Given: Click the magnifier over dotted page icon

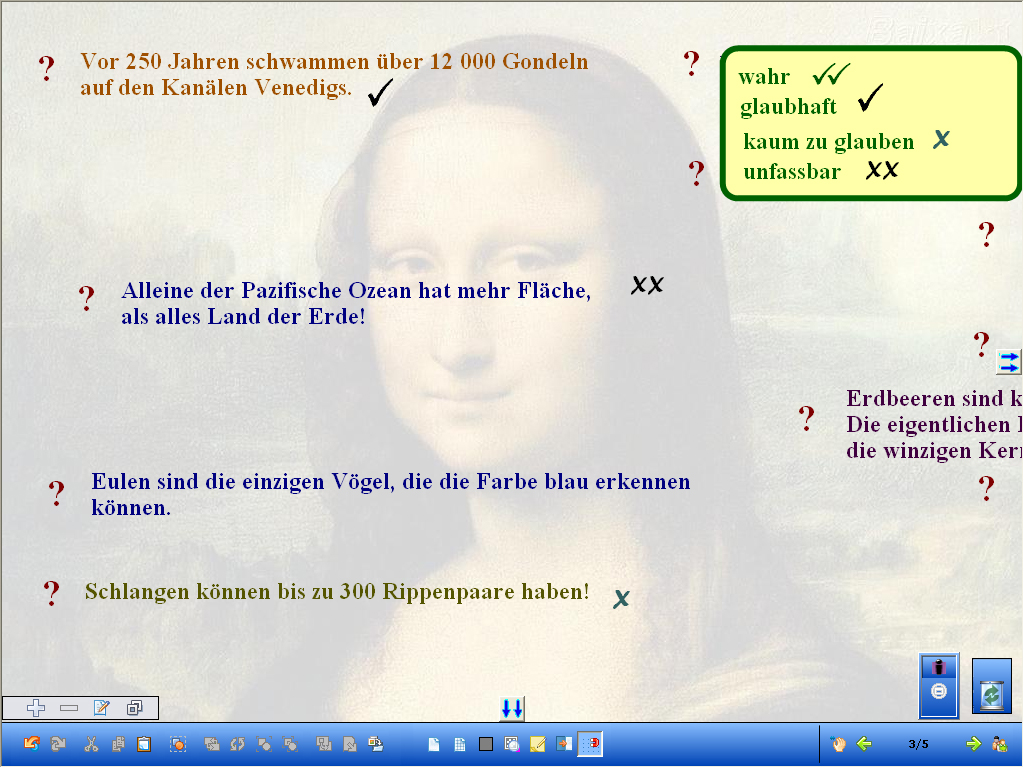Looking at the screenshot, I should click(512, 744).
